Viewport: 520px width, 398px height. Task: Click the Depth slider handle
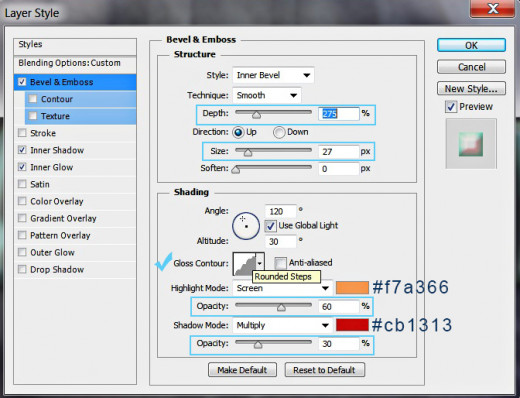(256, 115)
